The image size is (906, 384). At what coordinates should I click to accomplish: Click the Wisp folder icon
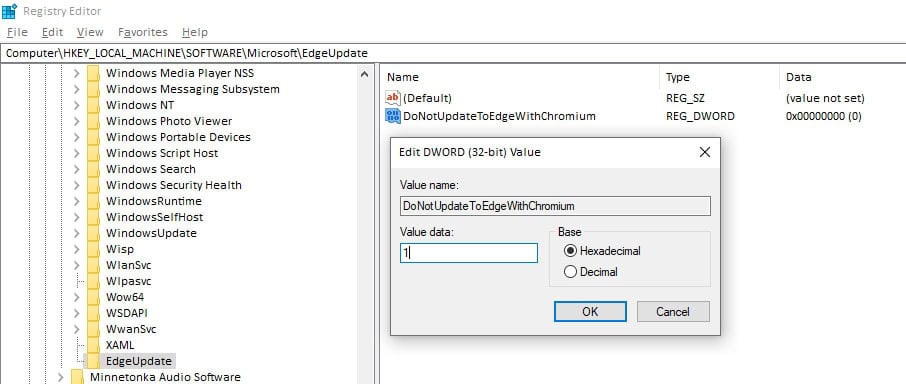coord(93,249)
